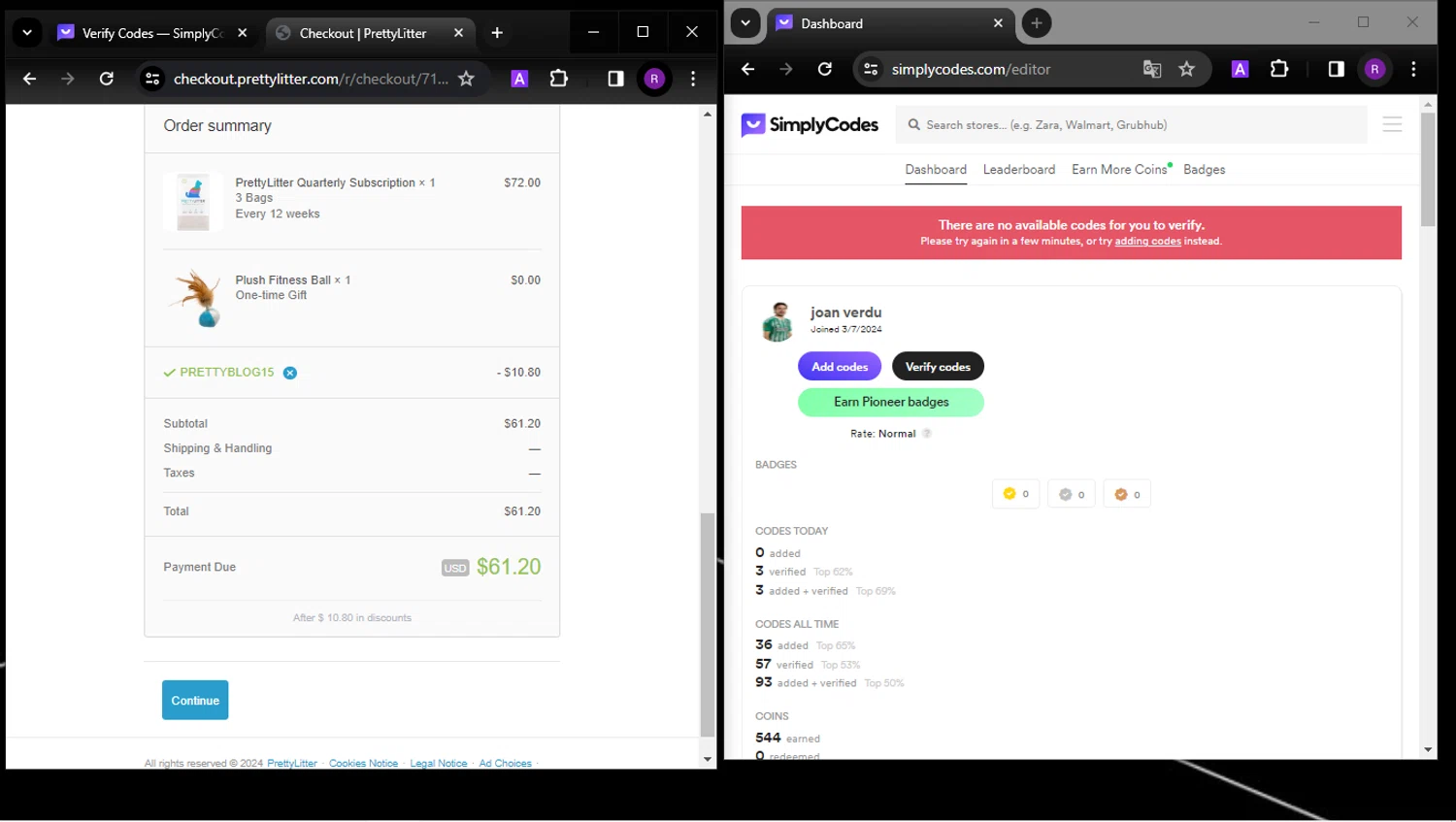Open PrettyLitter footer link
The height and width of the screenshot is (822, 1456).
coord(292,764)
